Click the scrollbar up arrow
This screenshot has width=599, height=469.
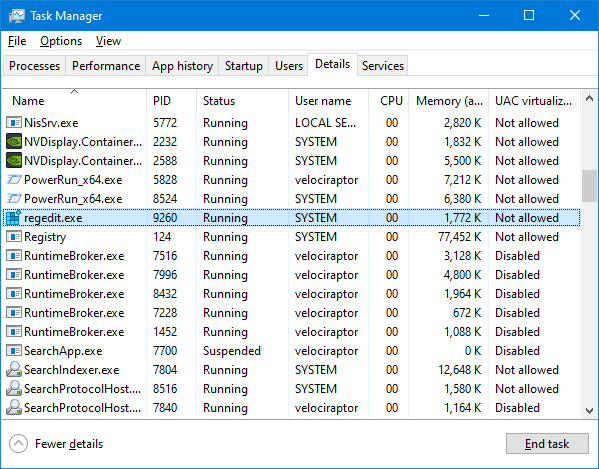[x=589, y=98]
